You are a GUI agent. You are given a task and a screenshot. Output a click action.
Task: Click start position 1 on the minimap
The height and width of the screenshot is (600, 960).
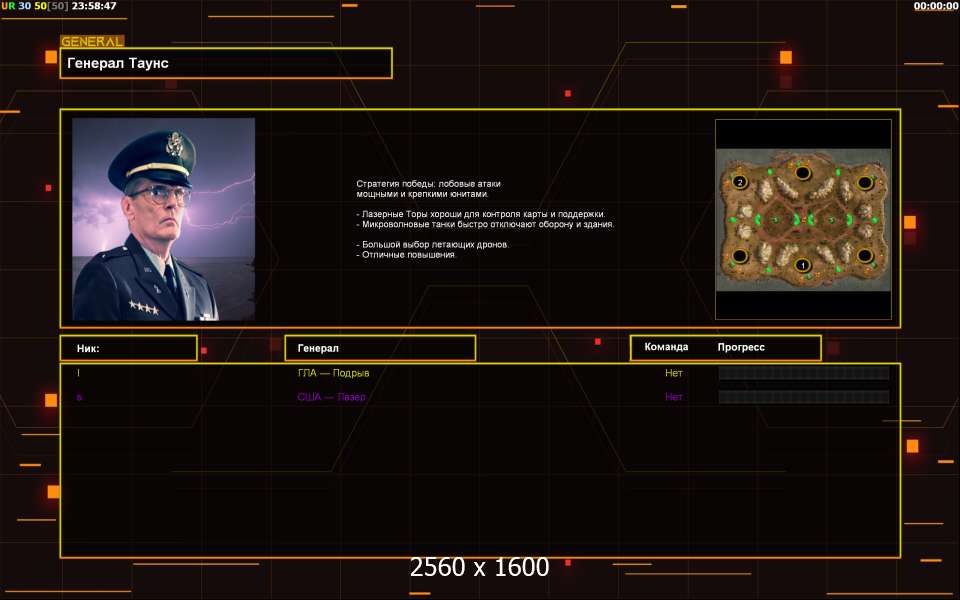point(801,265)
